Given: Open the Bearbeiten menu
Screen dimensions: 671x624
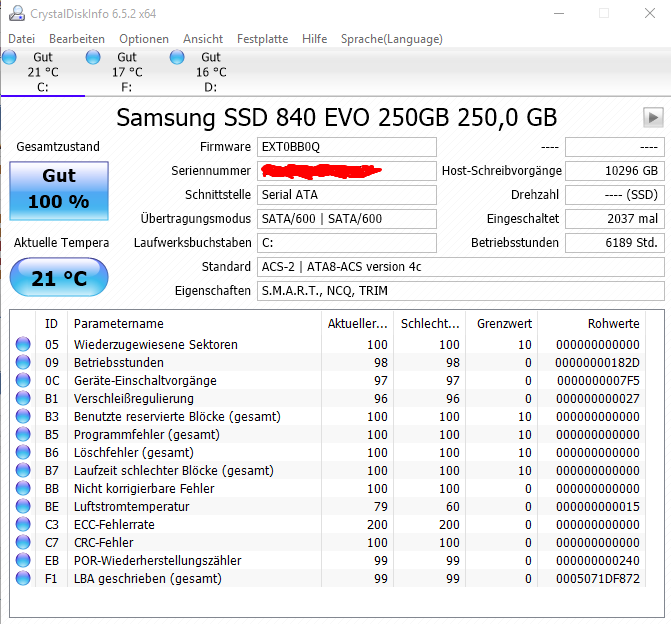Looking at the screenshot, I should (x=77, y=39).
